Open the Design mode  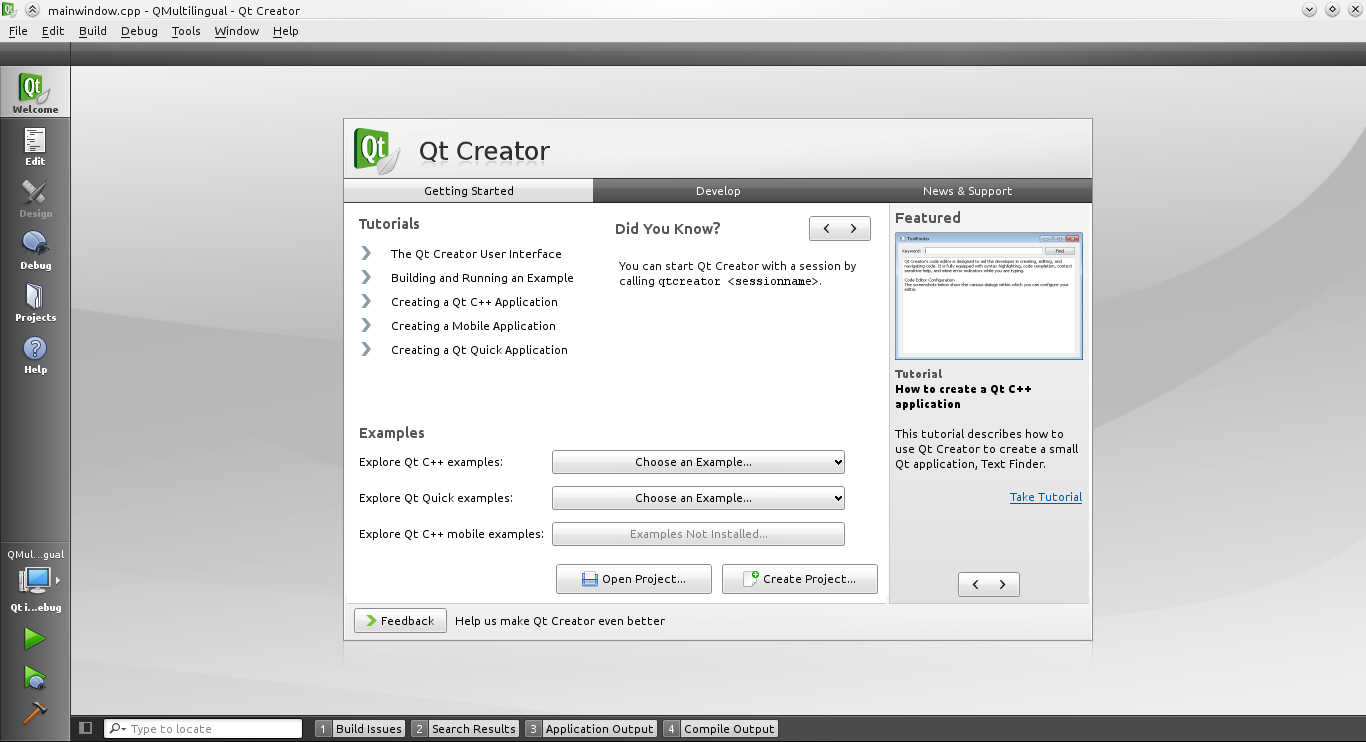tap(35, 198)
